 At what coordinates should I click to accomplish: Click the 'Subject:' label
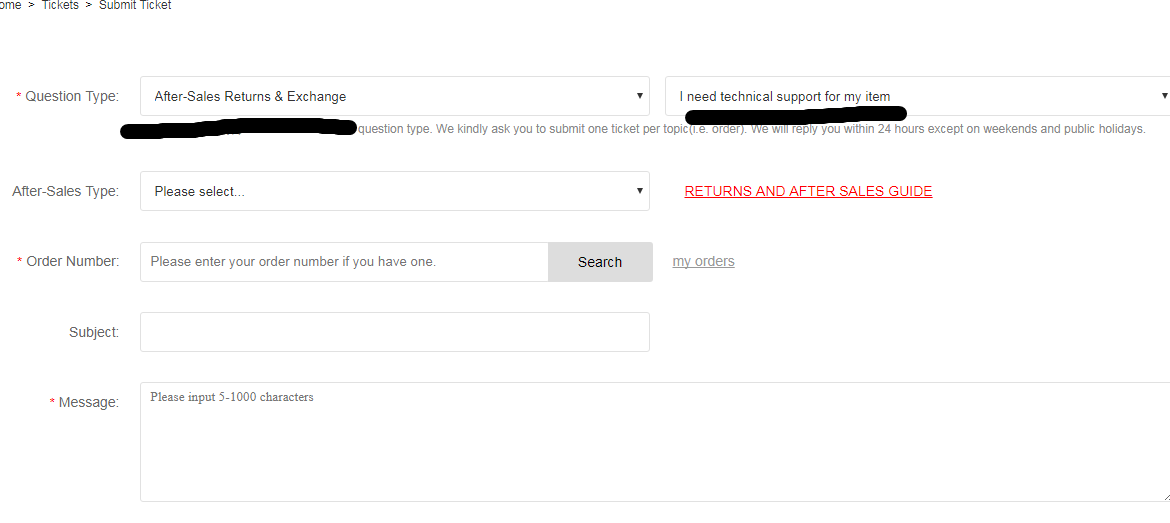(94, 332)
